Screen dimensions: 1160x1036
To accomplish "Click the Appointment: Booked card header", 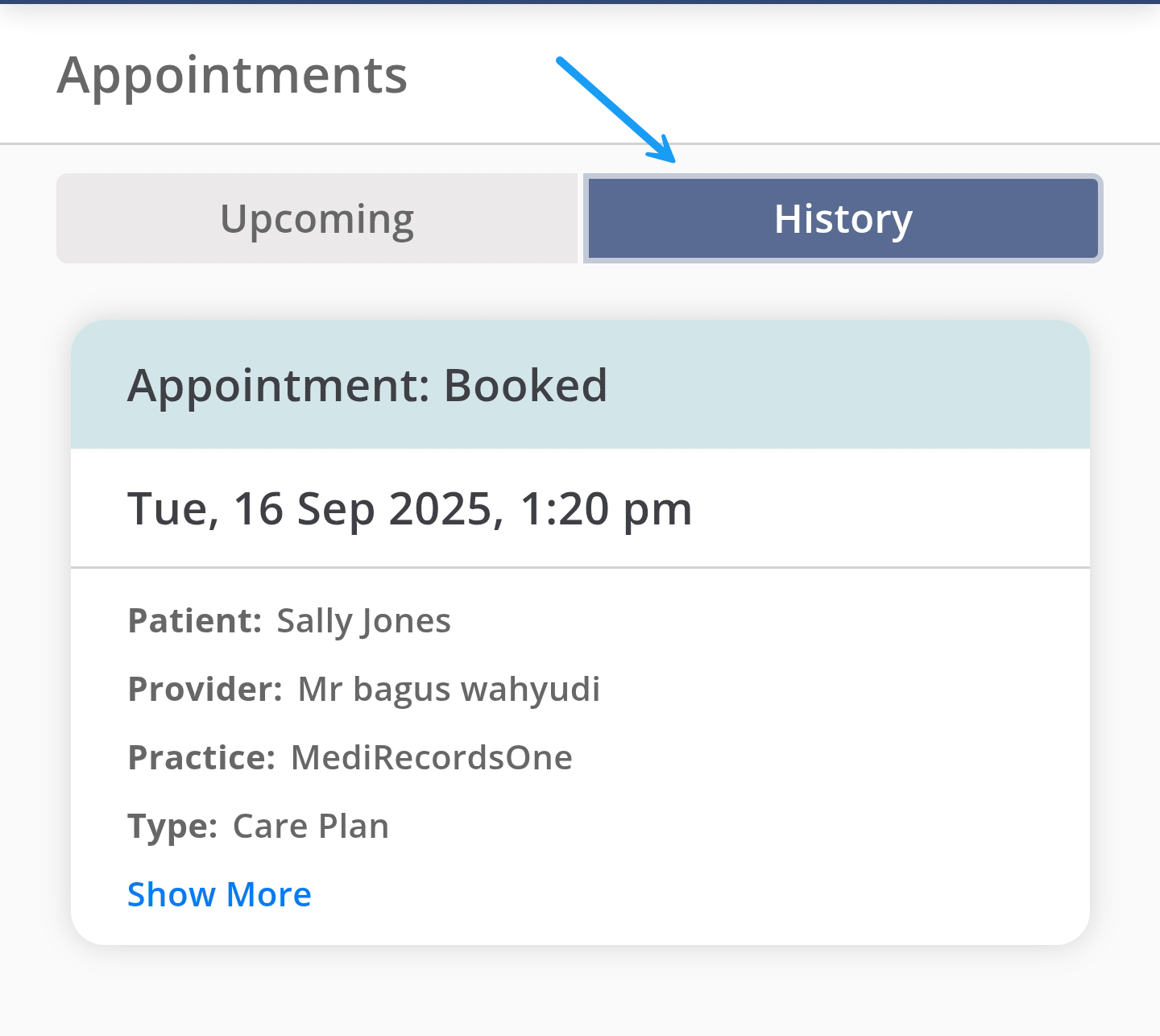I will click(x=580, y=385).
